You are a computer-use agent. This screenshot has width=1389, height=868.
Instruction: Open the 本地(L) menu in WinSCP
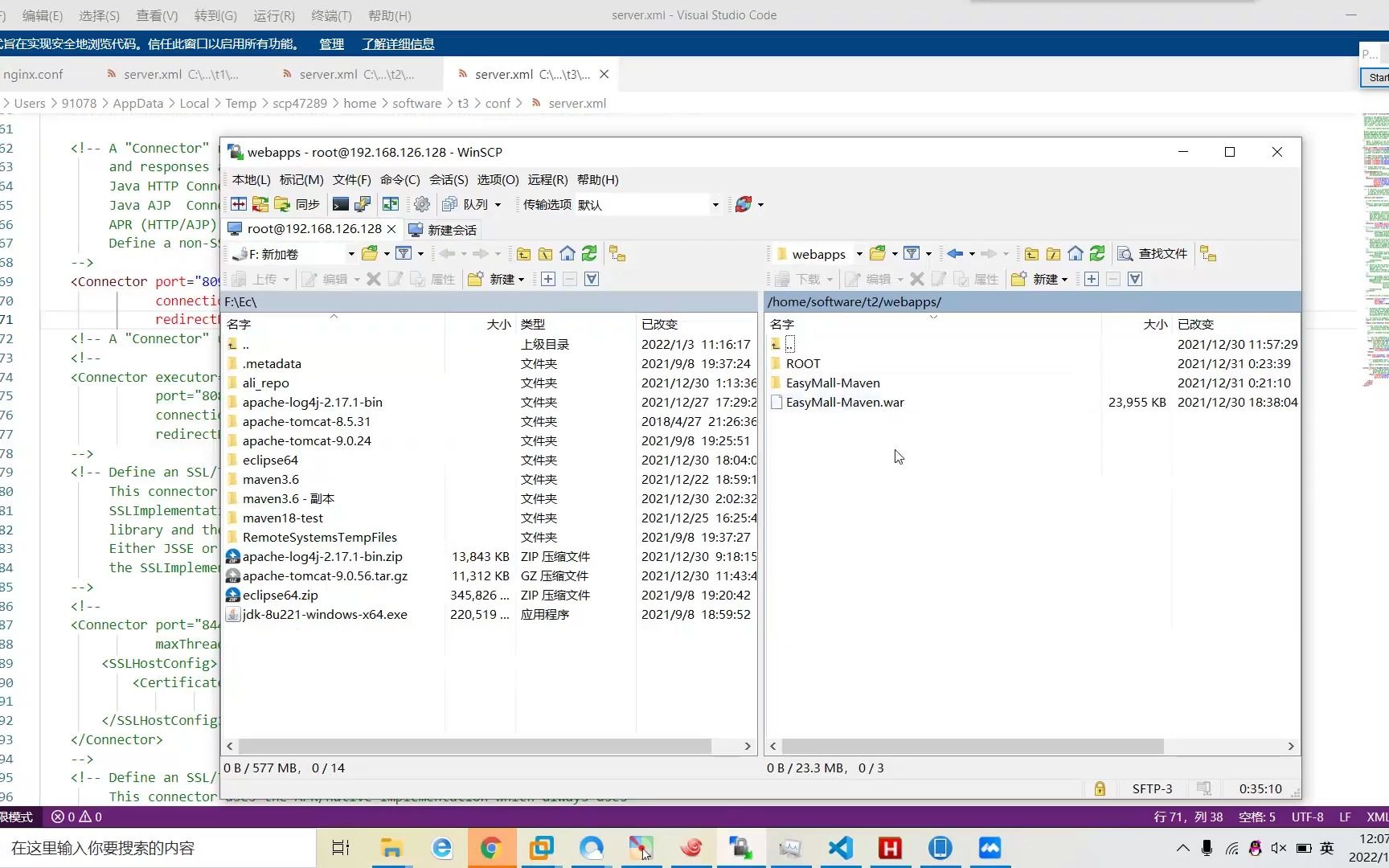point(252,179)
